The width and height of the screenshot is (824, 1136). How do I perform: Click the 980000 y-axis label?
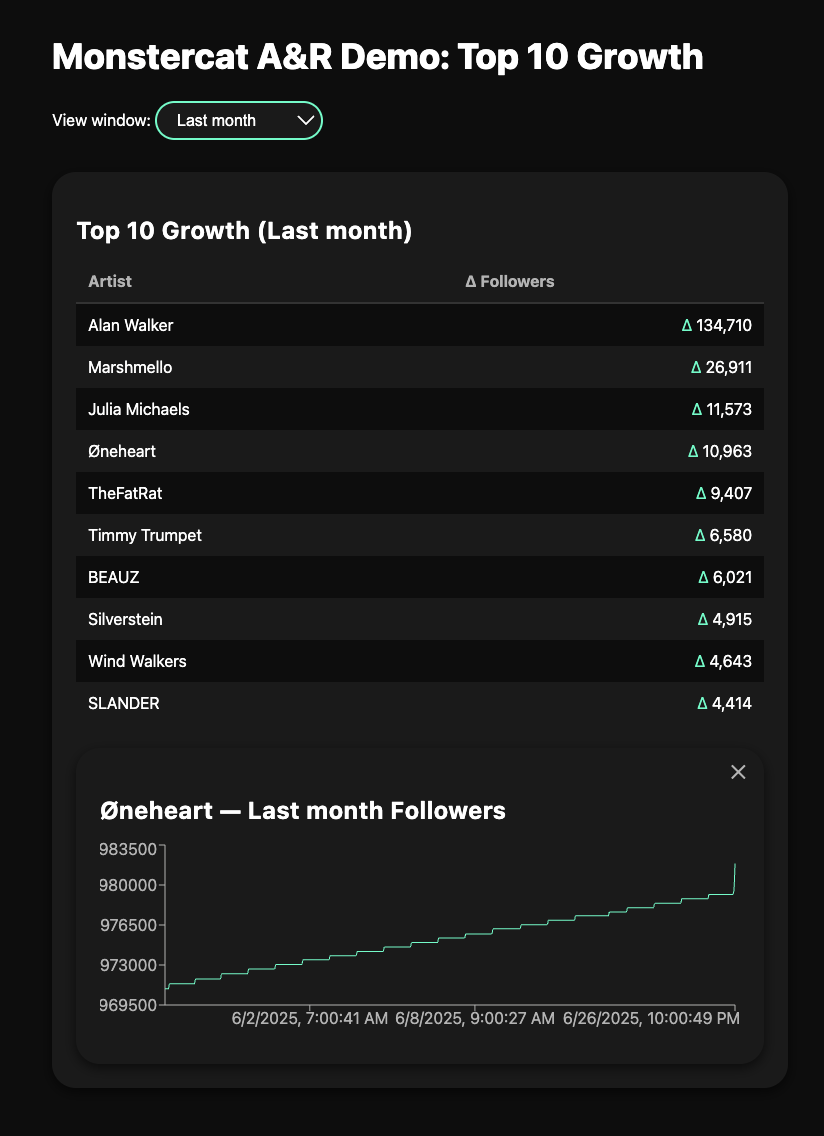point(128,885)
